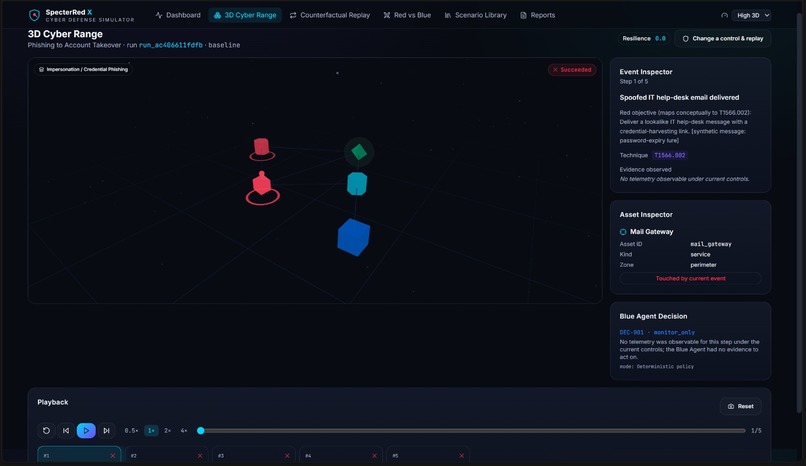Image resolution: width=806 pixels, height=466 pixels.
Task: Click the T1566.002 technique tag
Action: tap(670, 155)
